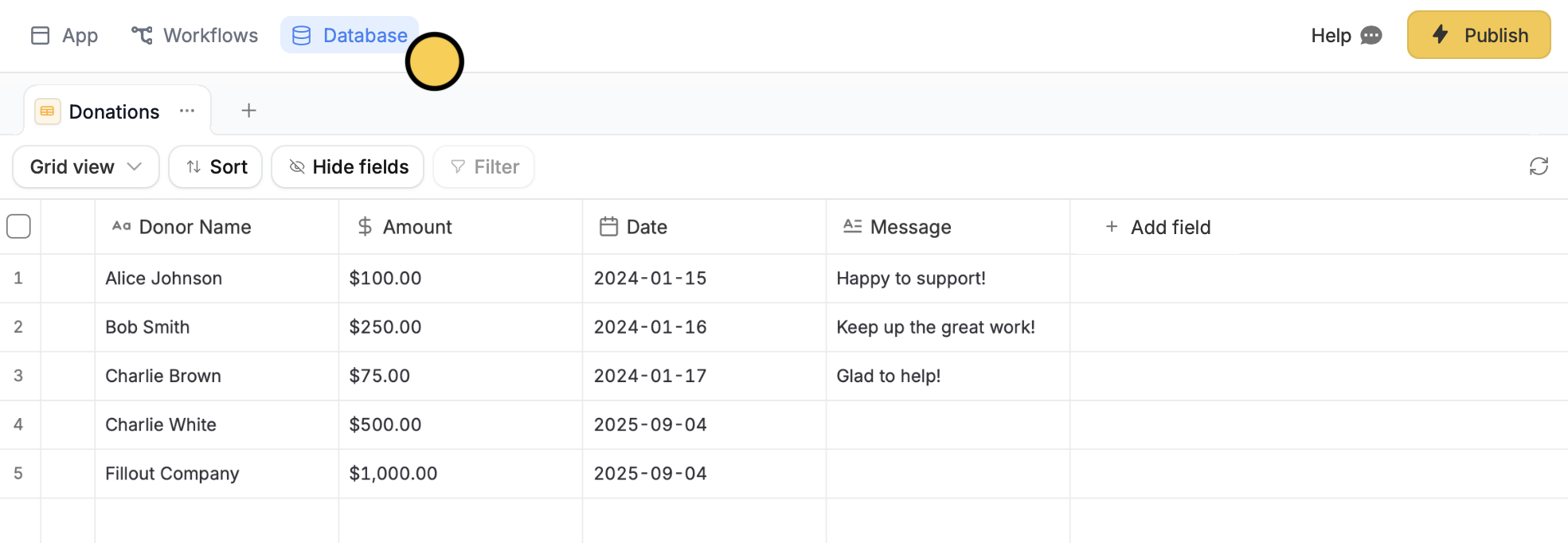
Task: Click the long-text icon beside Message header
Action: click(851, 226)
